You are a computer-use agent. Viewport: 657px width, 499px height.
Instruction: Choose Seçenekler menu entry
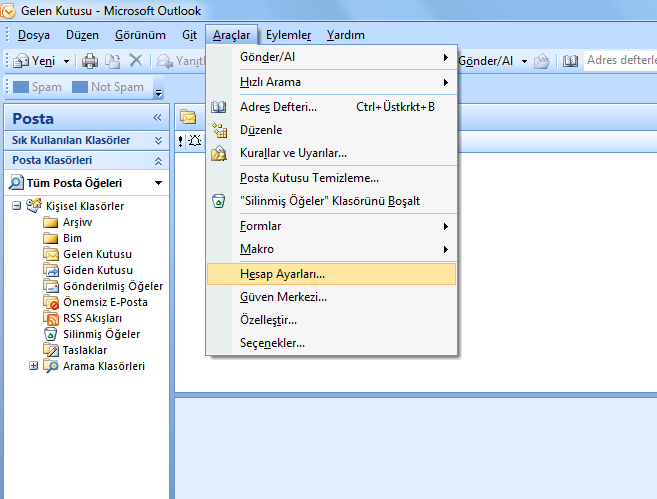click(x=331, y=343)
